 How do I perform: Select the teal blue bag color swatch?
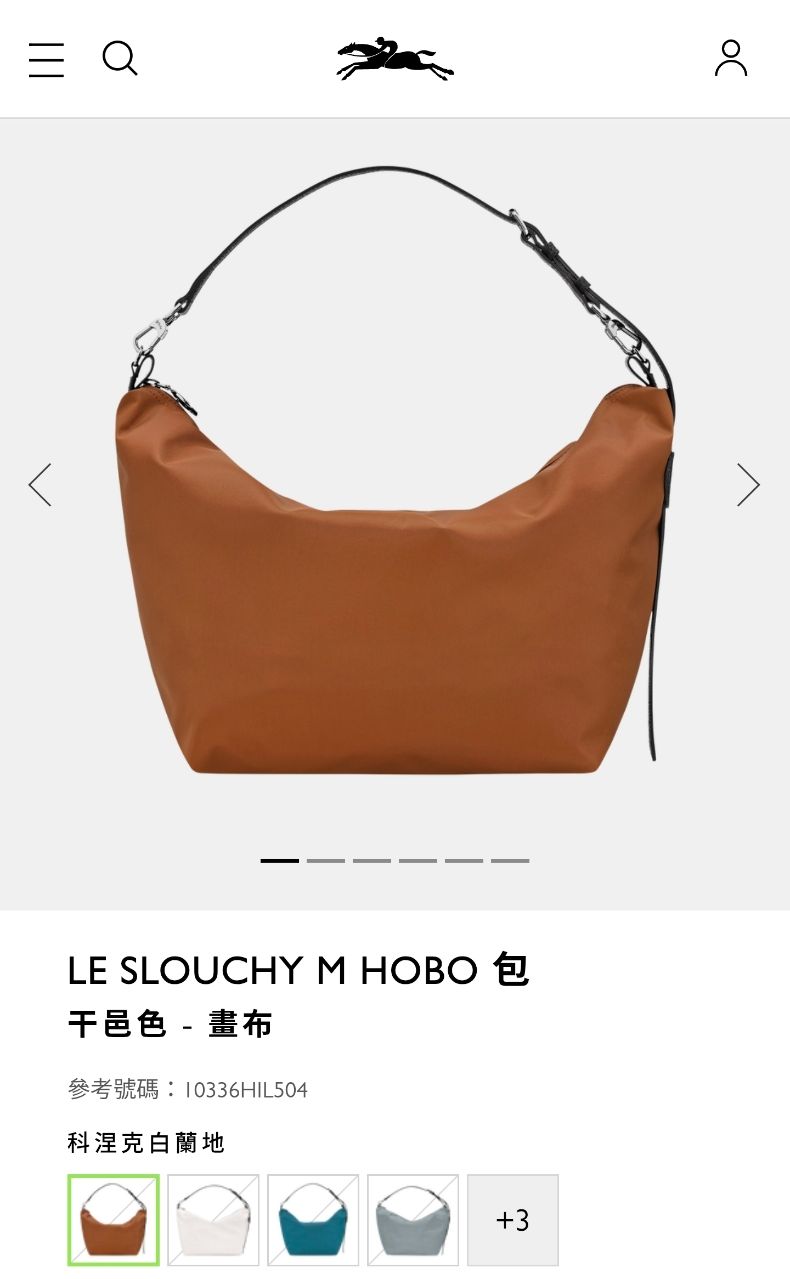313,1220
